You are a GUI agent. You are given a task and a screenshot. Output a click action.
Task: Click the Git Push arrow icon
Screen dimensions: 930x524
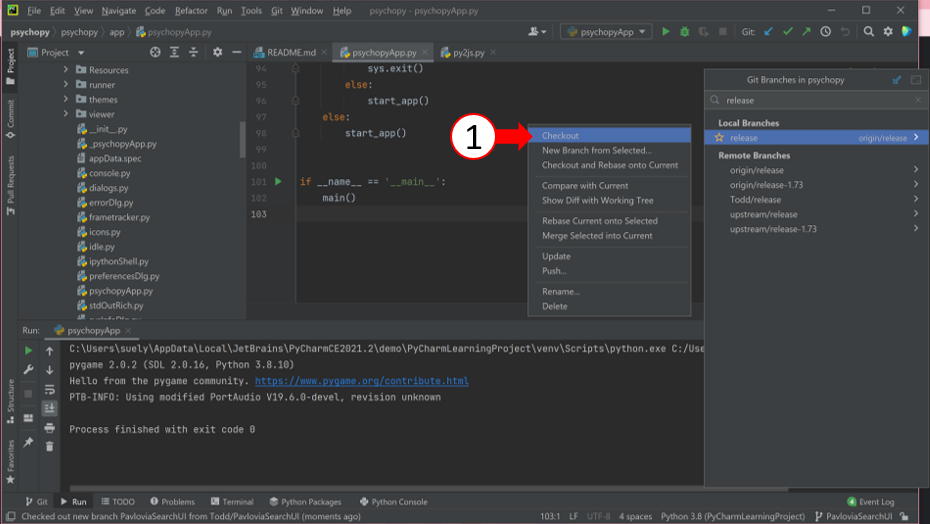pyautogui.click(x=807, y=31)
